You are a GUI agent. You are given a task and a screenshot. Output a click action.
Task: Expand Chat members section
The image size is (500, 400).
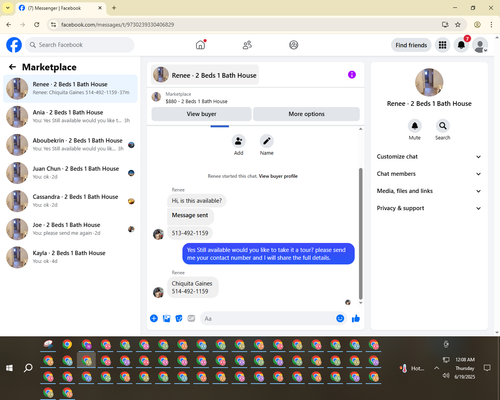pyautogui.click(x=429, y=174)
